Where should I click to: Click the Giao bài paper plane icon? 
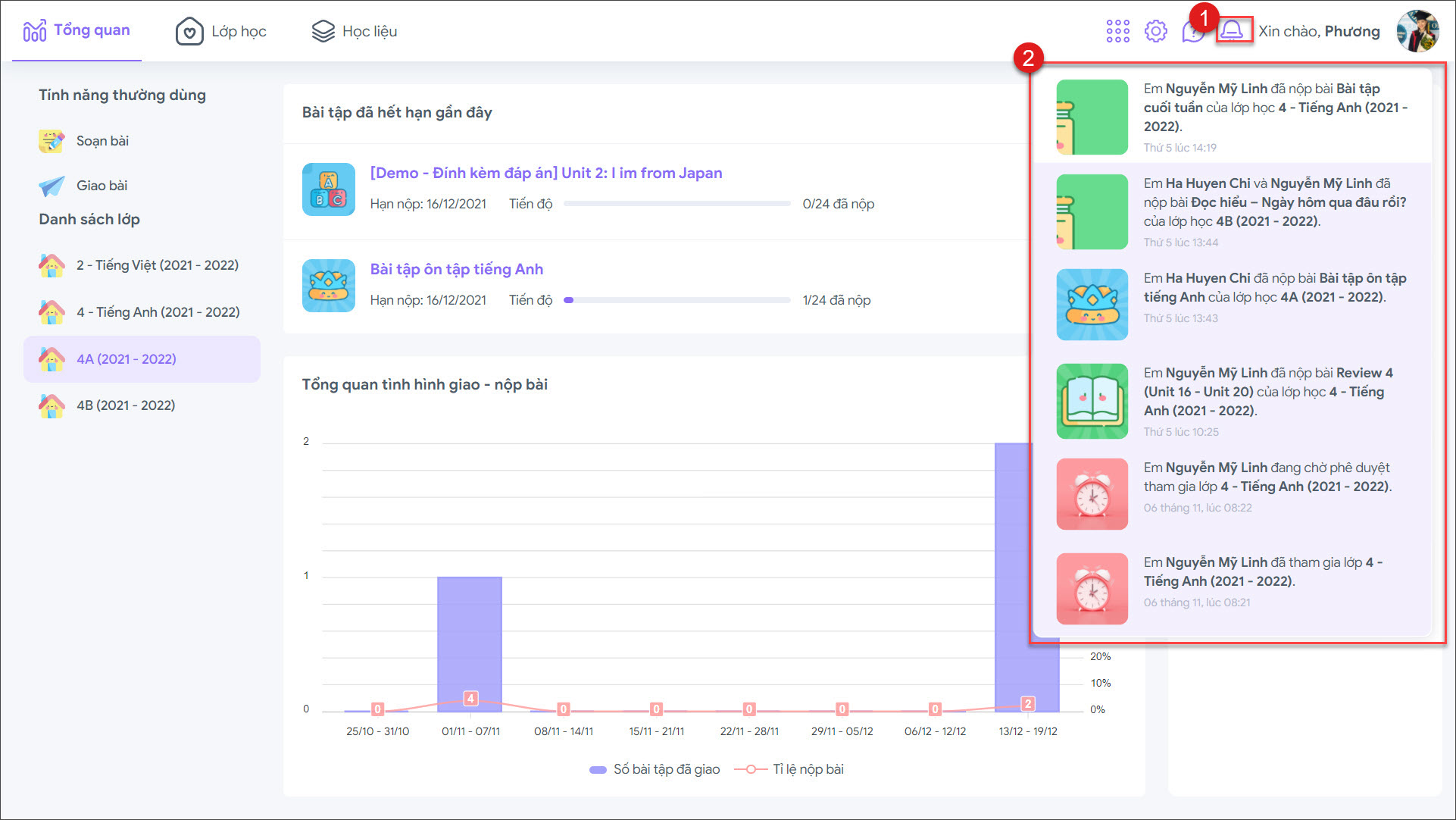52,186
